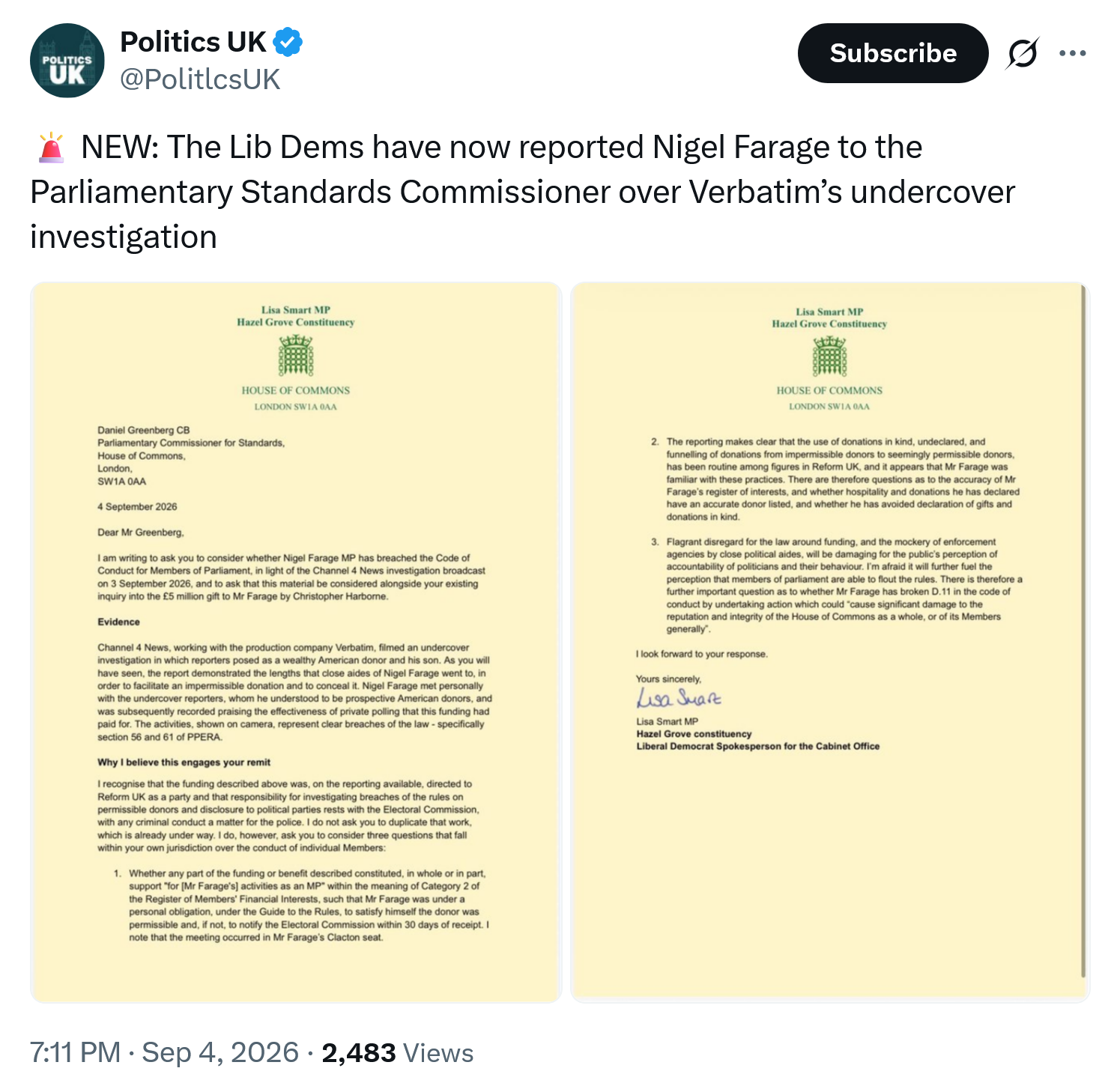Click the Politics UK profile avatar
Image resolution: width=1120 pixels, height=1086 pixels.
tap(67, 61)
